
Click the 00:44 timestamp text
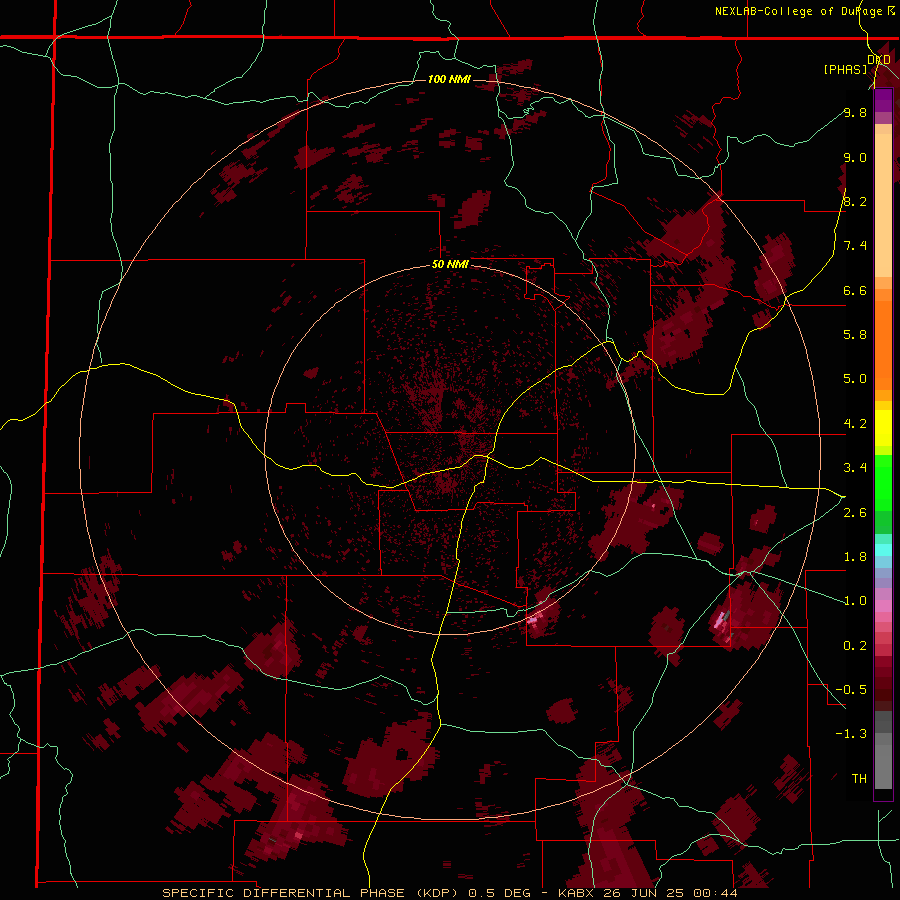(715, 893)
